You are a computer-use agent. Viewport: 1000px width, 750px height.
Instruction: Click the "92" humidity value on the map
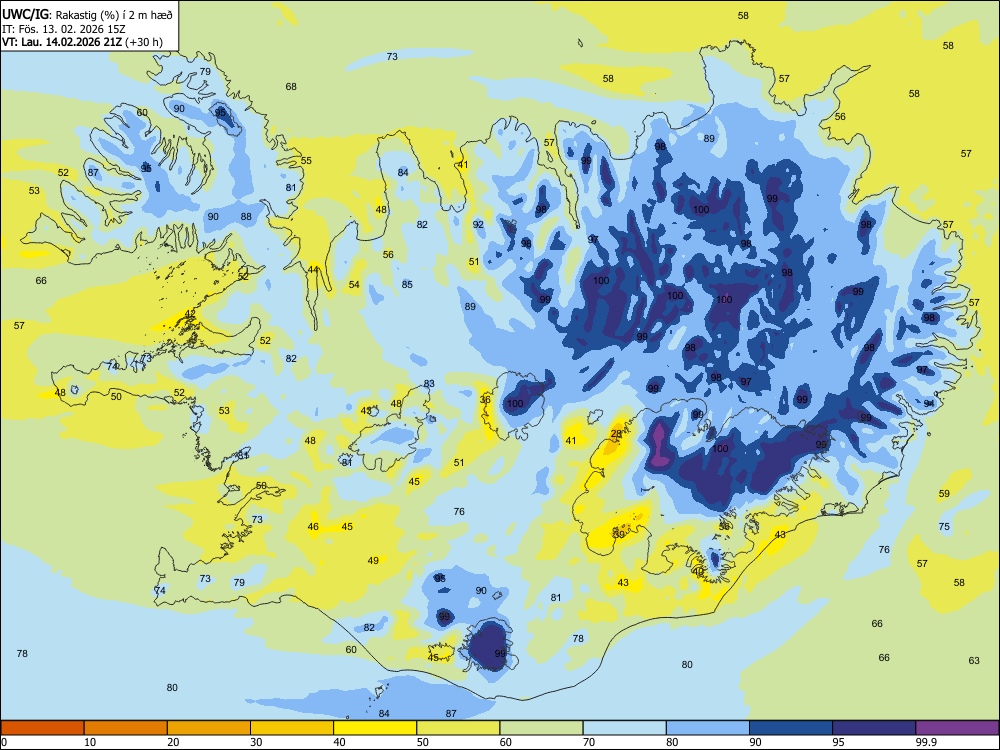tap(478, 224)
